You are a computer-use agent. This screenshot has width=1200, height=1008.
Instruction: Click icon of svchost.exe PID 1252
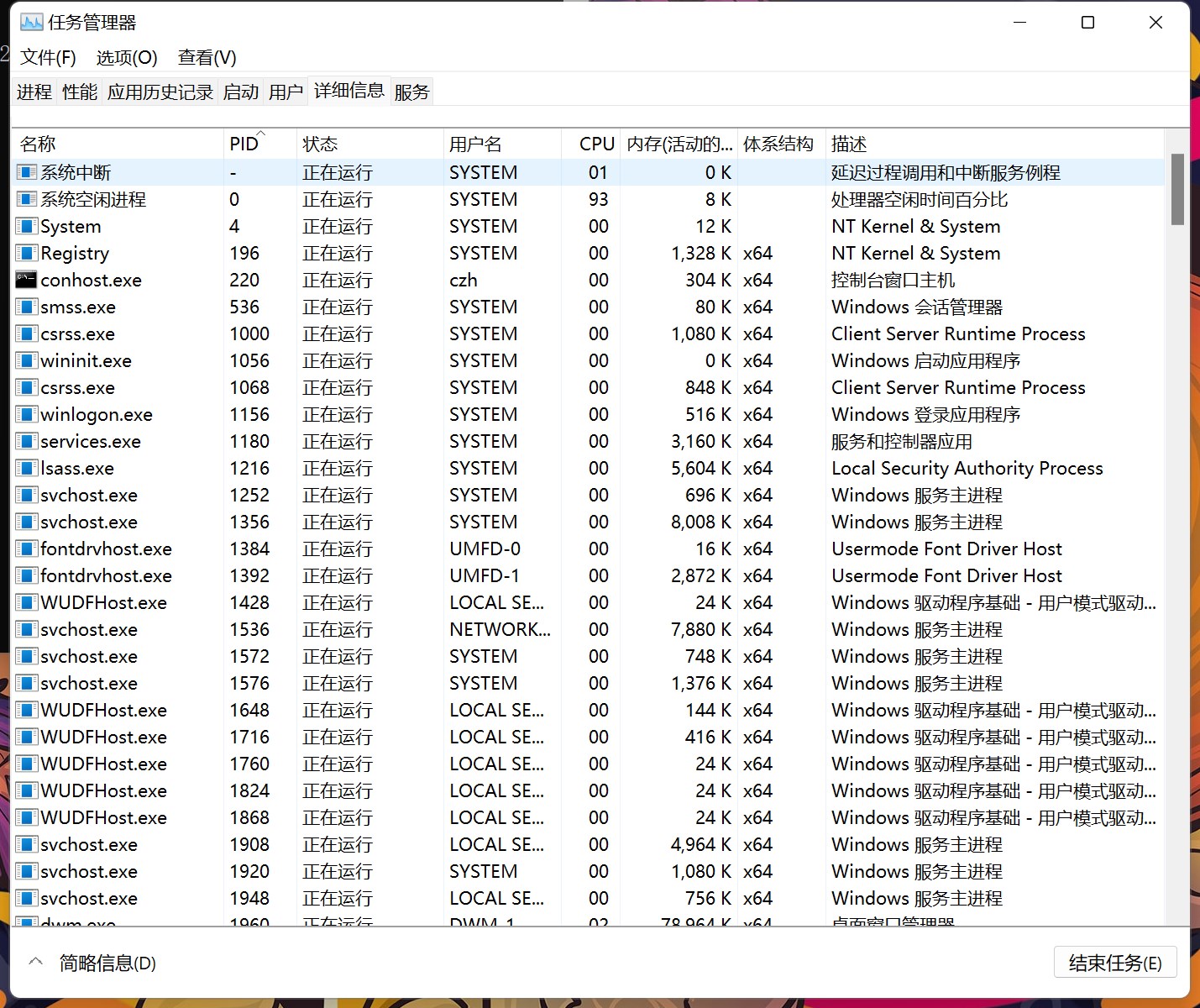[27, 495]
